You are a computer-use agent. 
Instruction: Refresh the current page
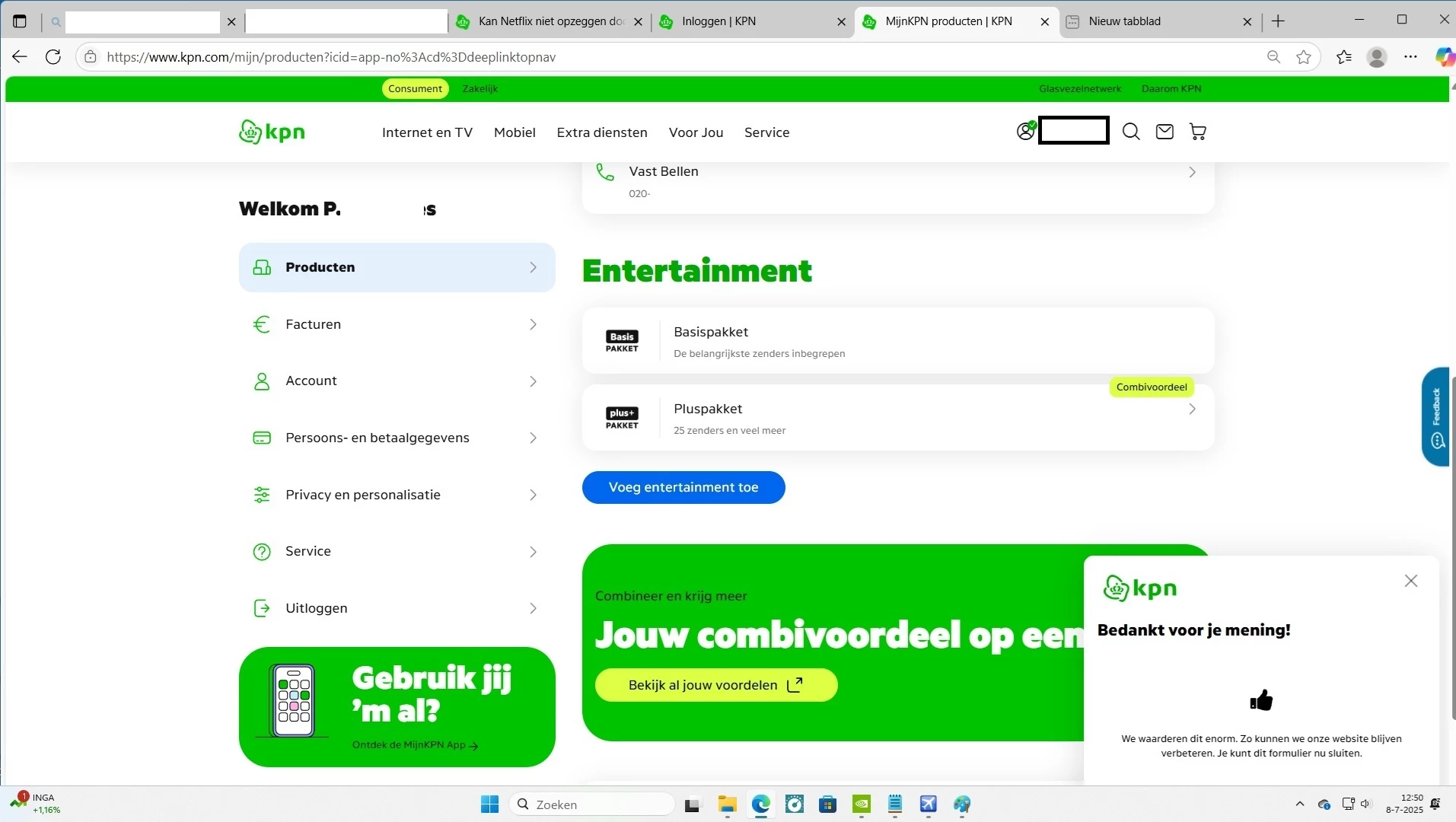pos(53,57)
